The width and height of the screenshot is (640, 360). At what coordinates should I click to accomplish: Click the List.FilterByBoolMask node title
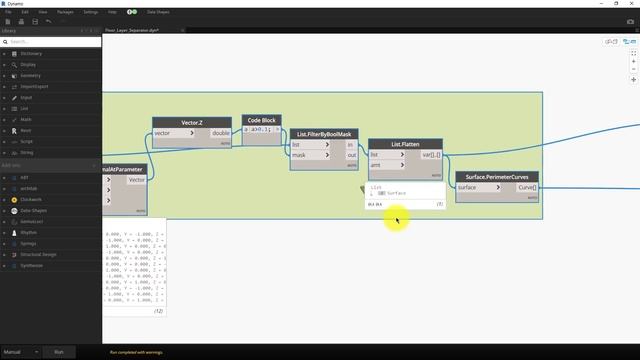324,134
